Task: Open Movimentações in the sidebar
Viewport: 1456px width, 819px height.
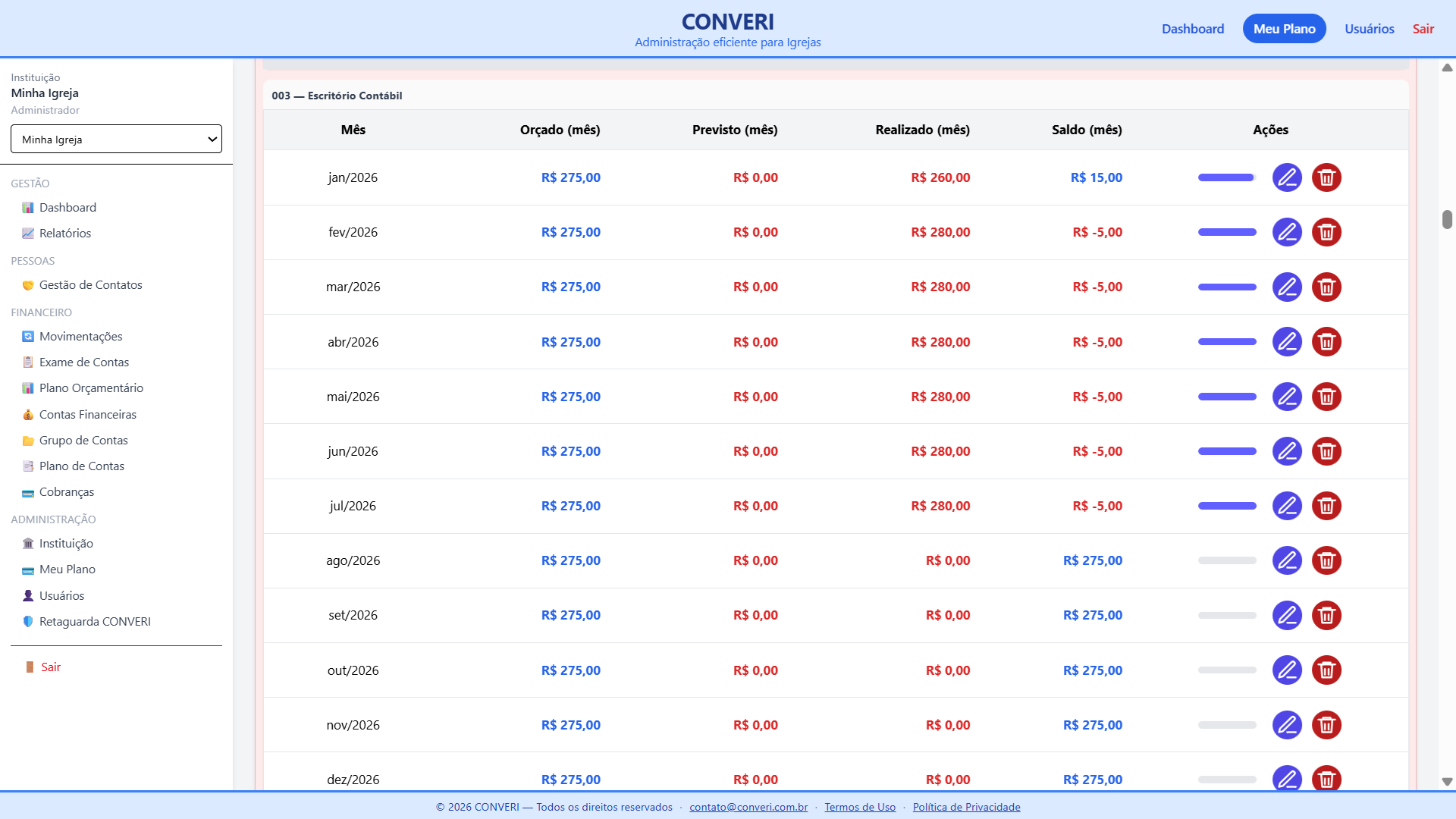Action: pyautogui.click(x=80, y=336)
